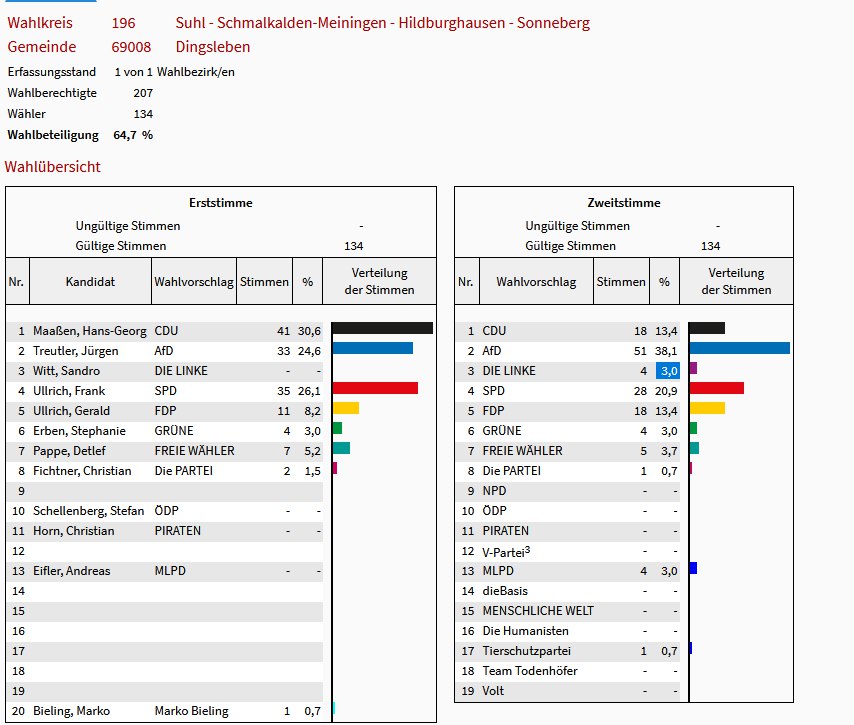Click the Gemeinde number 69008
The image size is (854, 725).
tap(131, 47)
